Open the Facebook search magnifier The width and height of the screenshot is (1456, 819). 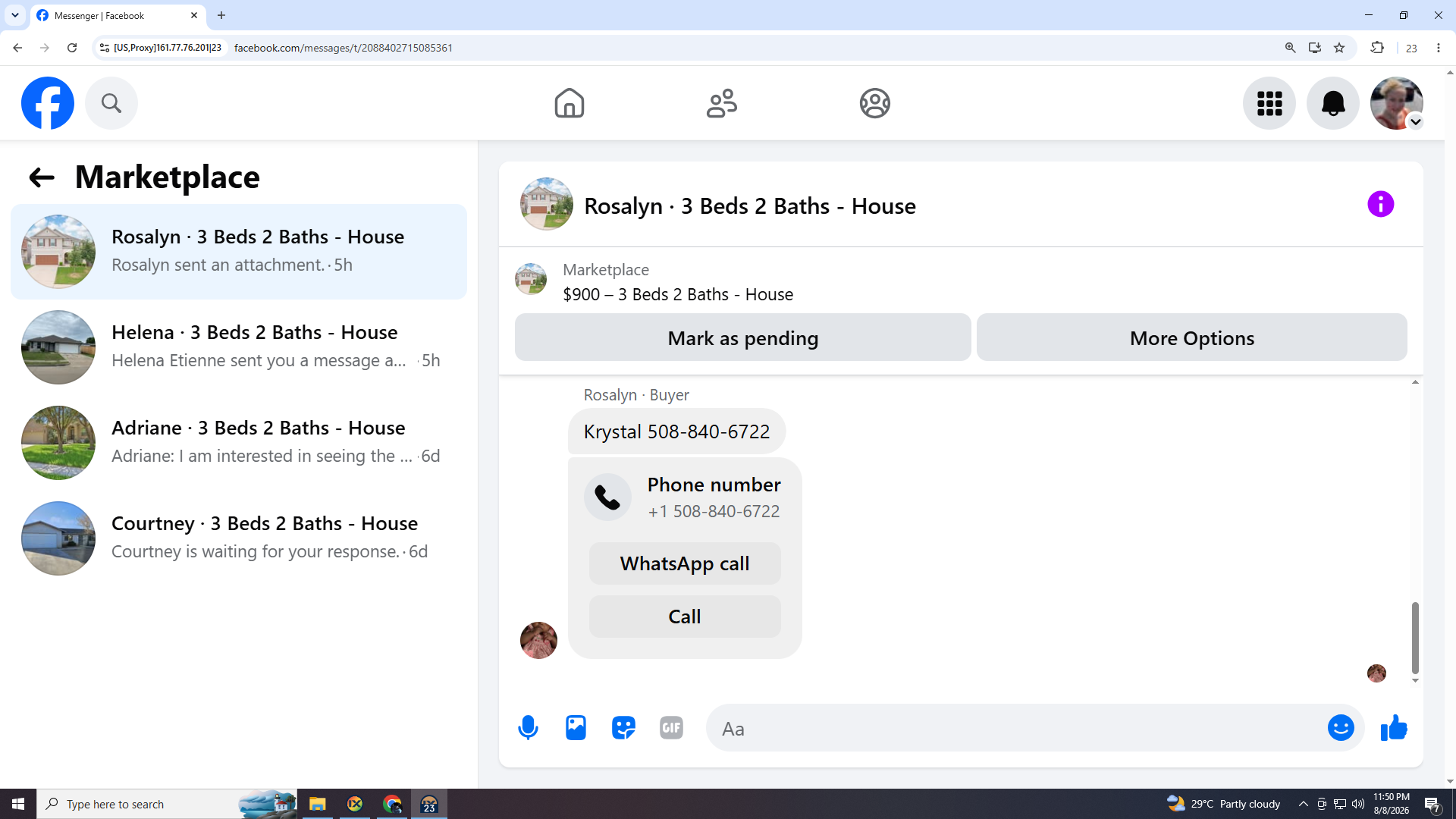pos(111,103)
